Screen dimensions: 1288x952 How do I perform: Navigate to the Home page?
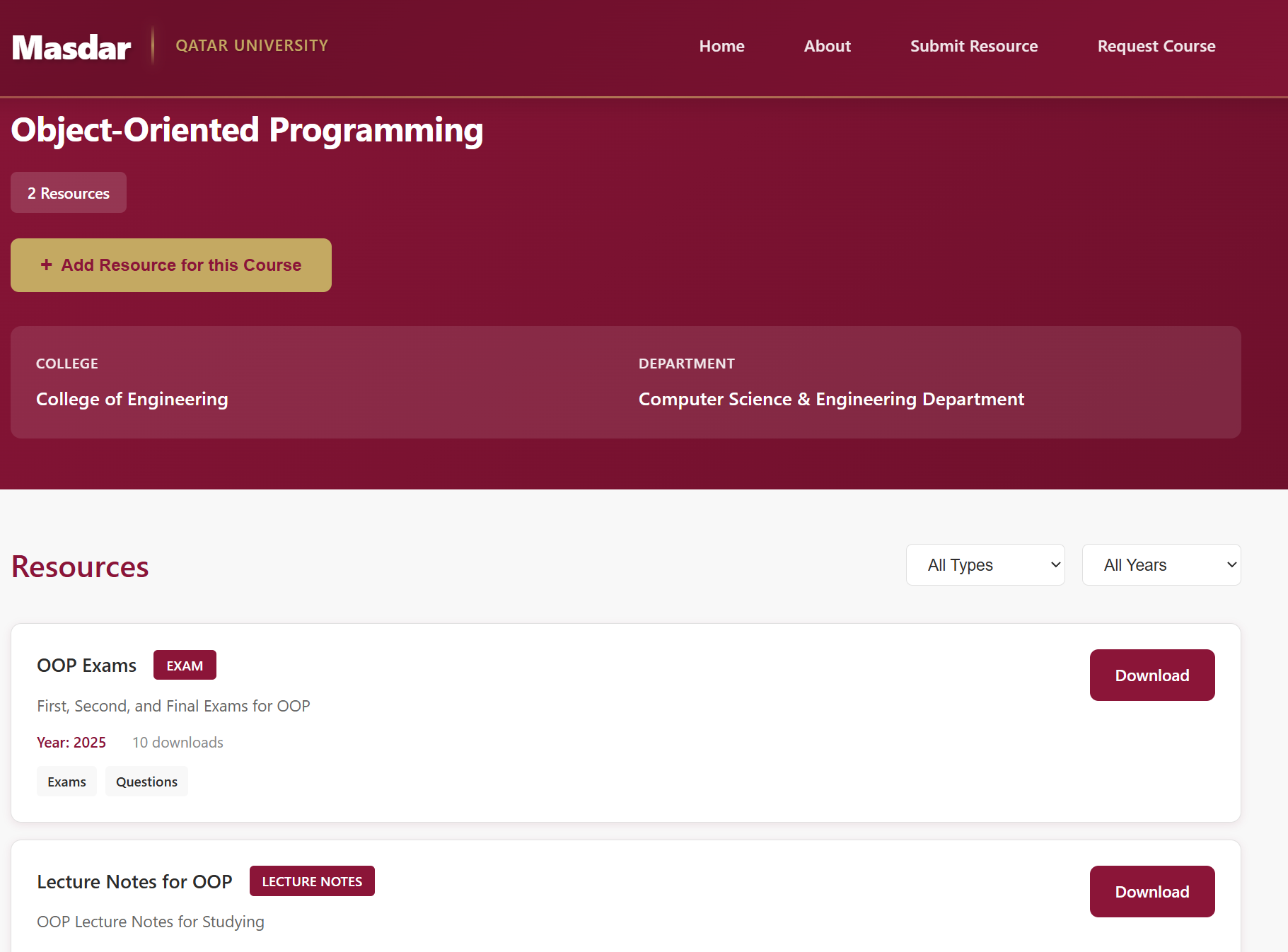[721, 46]
